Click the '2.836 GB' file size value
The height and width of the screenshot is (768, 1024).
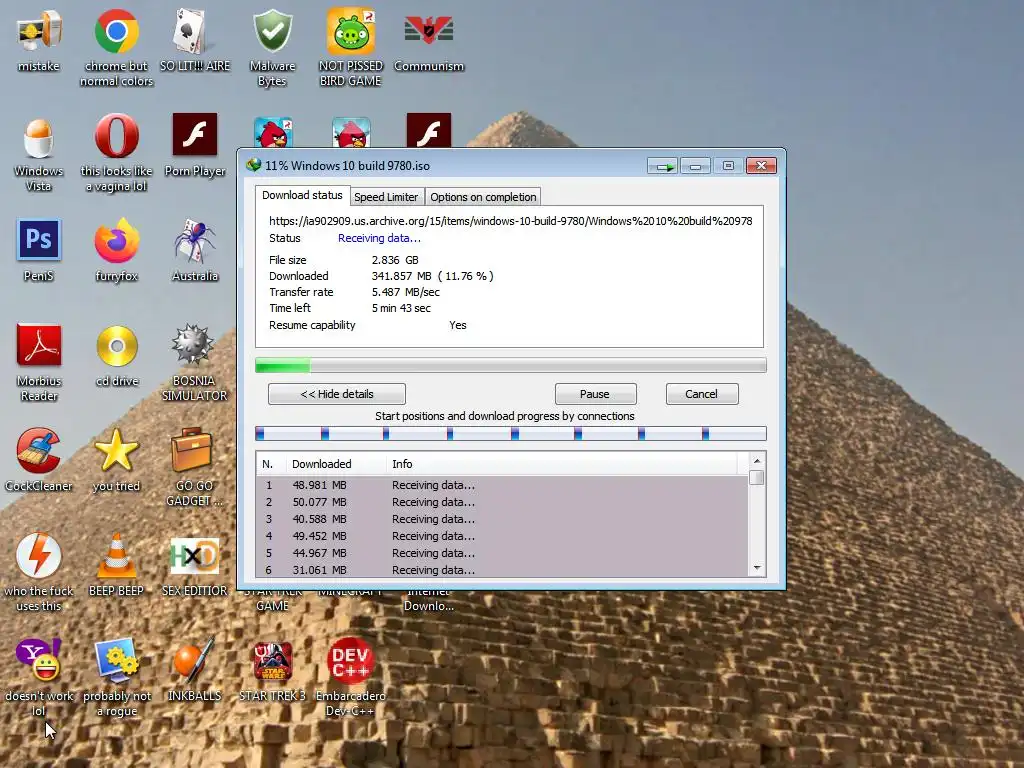pyautogui.click(x=395, y=260)
